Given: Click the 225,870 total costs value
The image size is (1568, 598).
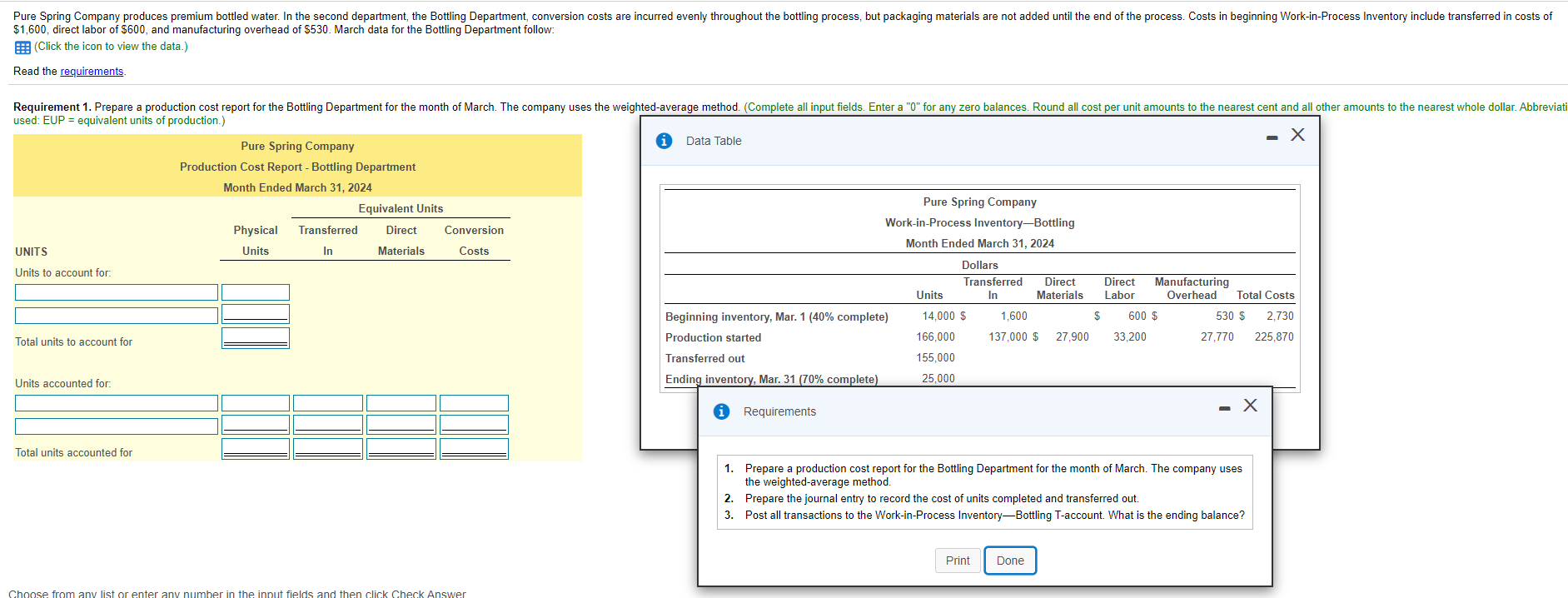Looking at the screenshot, I should (x=1274, y=336).
